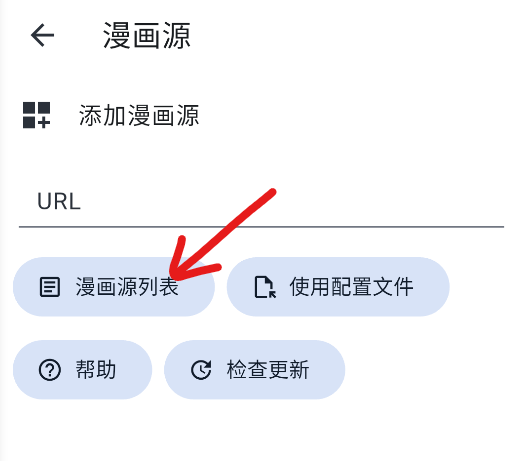Click the underline of URL field

tap(261, 227)
